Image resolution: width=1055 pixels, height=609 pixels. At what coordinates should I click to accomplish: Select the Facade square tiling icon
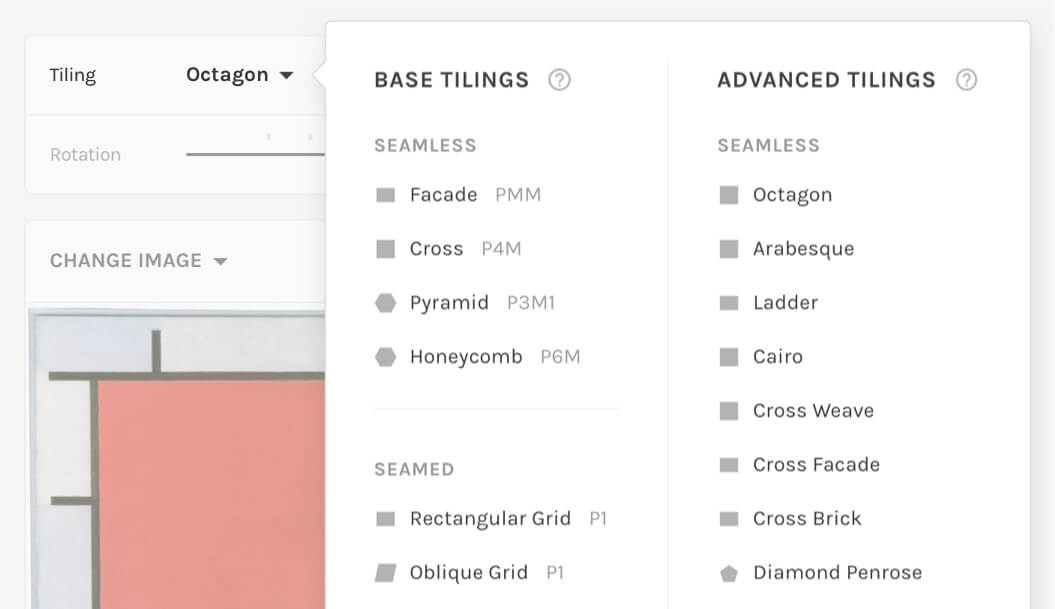(x=386, y=194)
